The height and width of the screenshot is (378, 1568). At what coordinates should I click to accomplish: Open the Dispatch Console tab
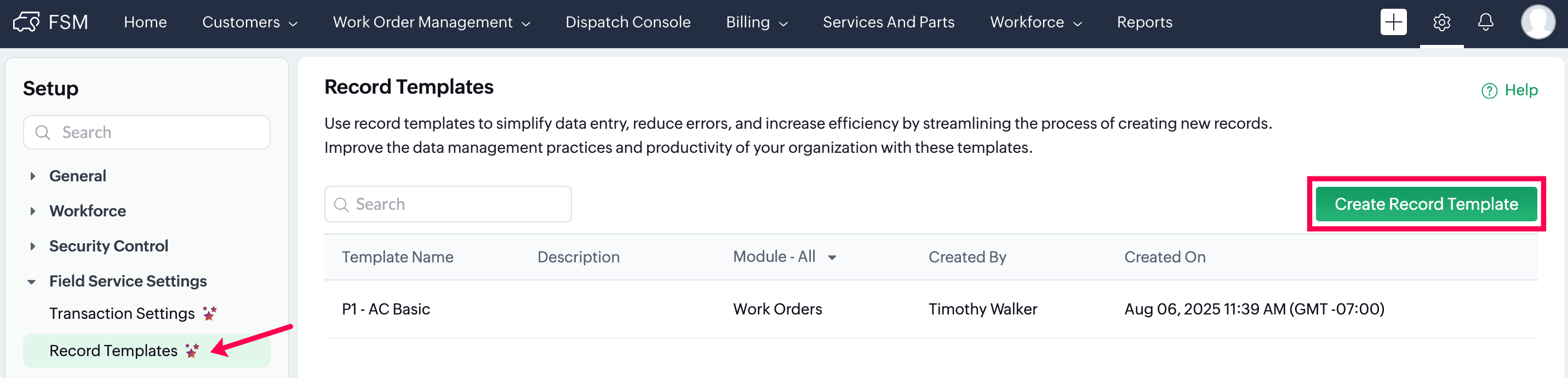627,22
